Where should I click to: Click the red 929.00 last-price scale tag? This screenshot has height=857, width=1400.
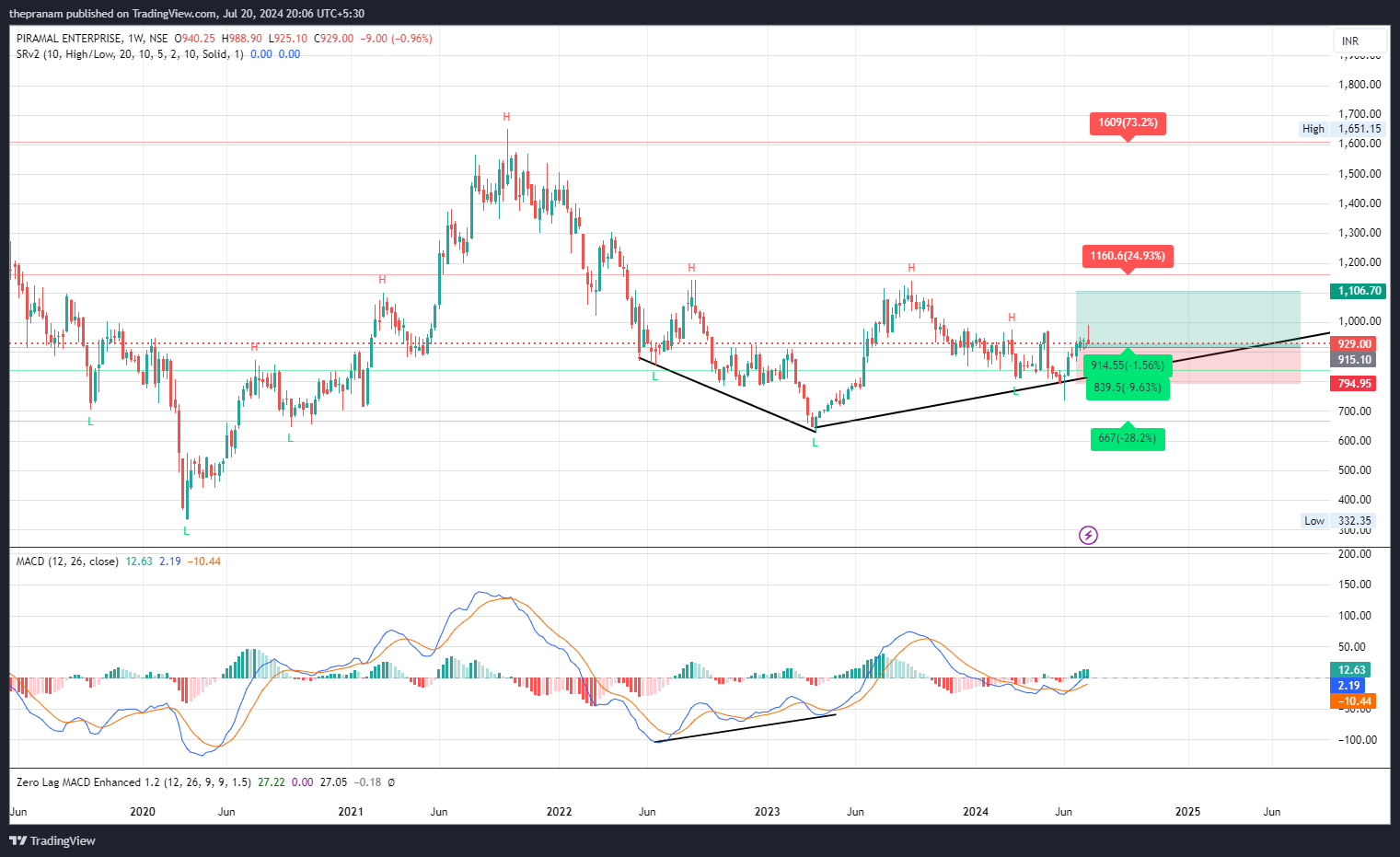pyautogui.click(x=1353, y=344)
